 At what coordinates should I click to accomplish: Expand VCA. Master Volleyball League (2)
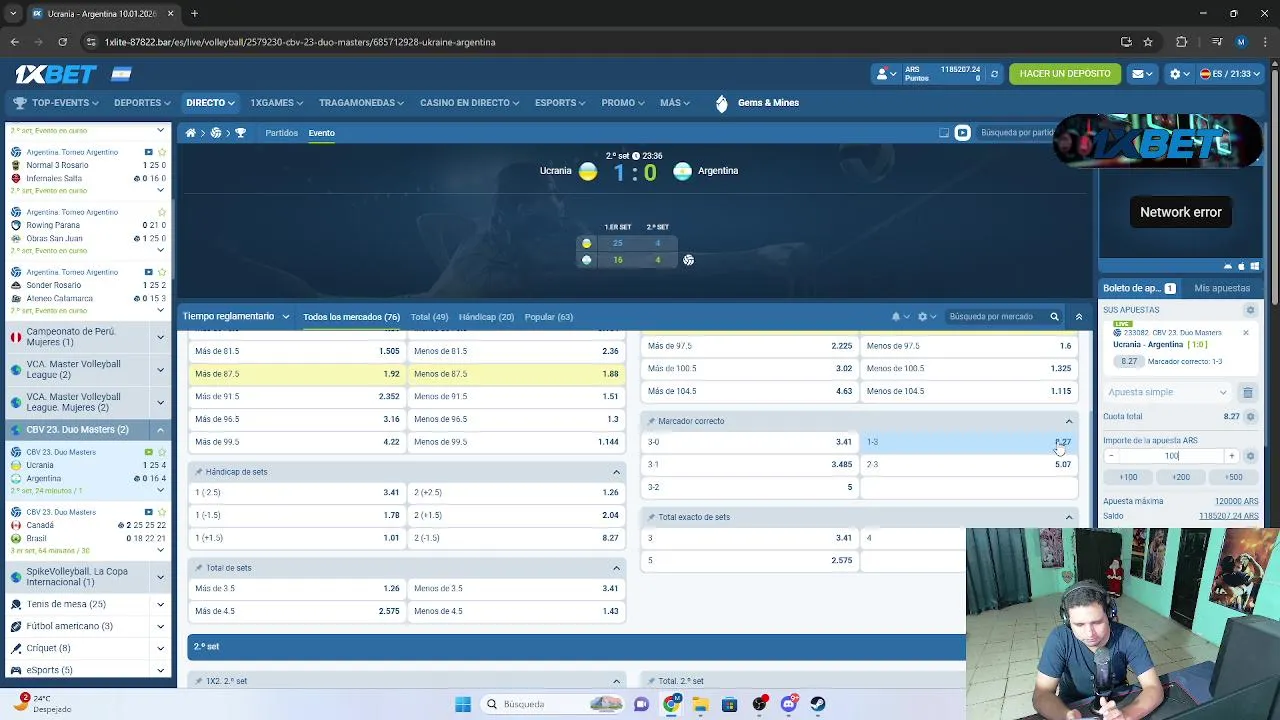(160, 370)
